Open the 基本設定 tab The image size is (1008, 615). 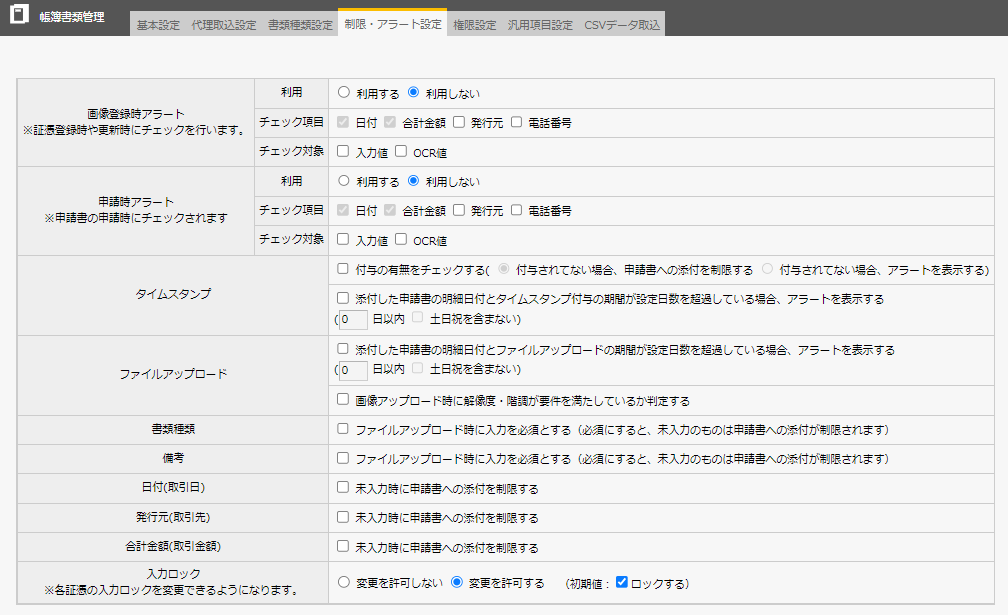(158, 25)
